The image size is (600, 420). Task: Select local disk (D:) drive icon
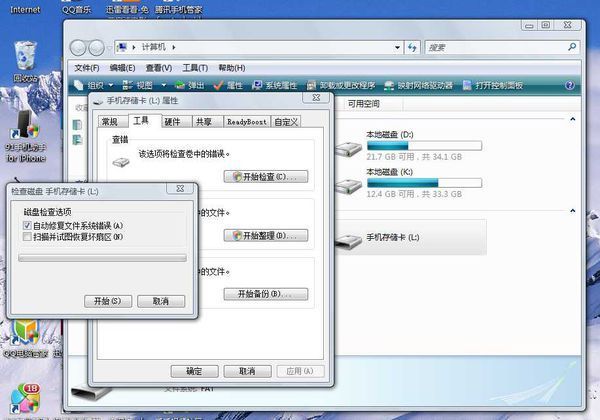(x=348, y=148)
